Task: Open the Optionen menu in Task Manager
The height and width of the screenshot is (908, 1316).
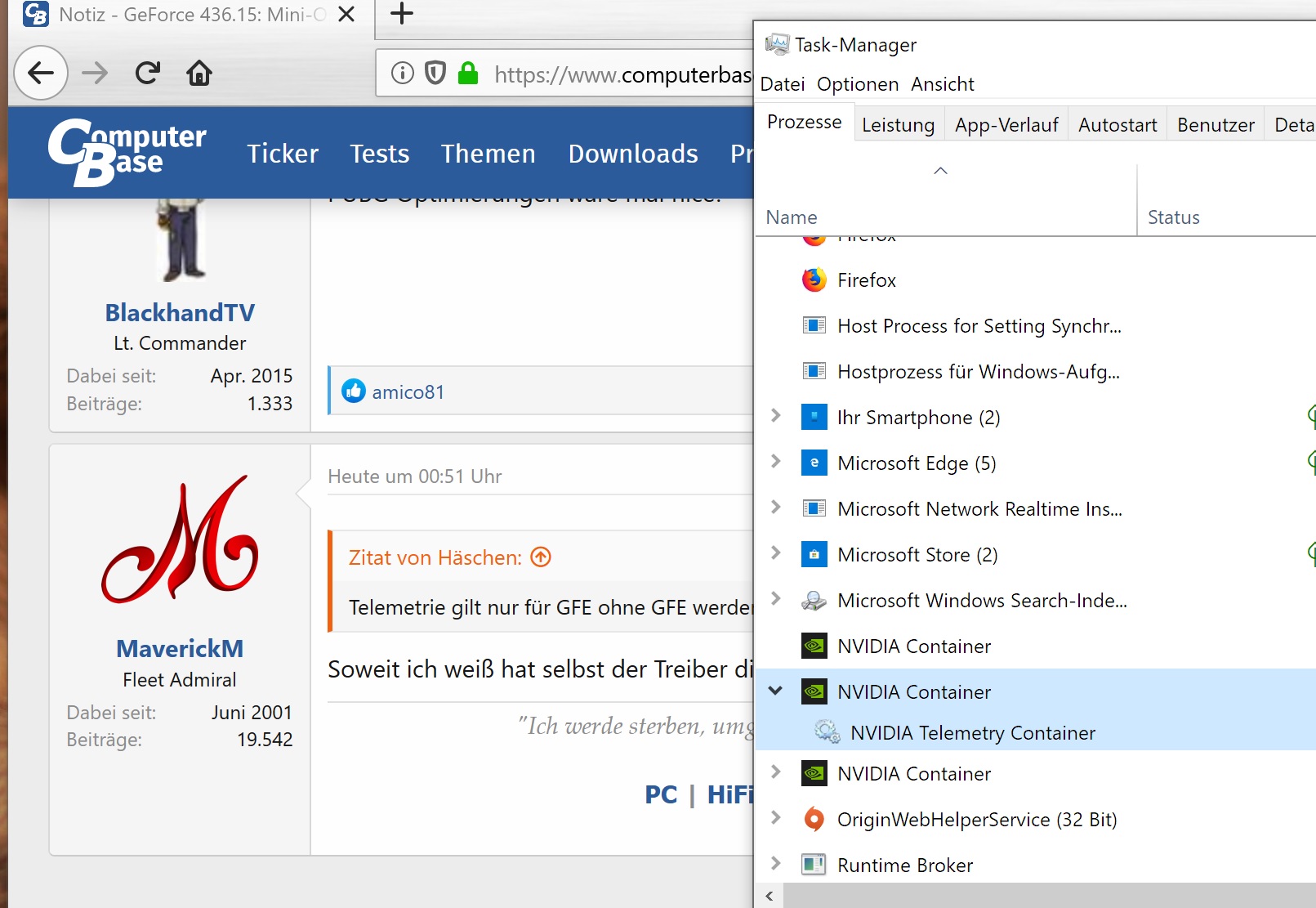Action: coord(858,84)
